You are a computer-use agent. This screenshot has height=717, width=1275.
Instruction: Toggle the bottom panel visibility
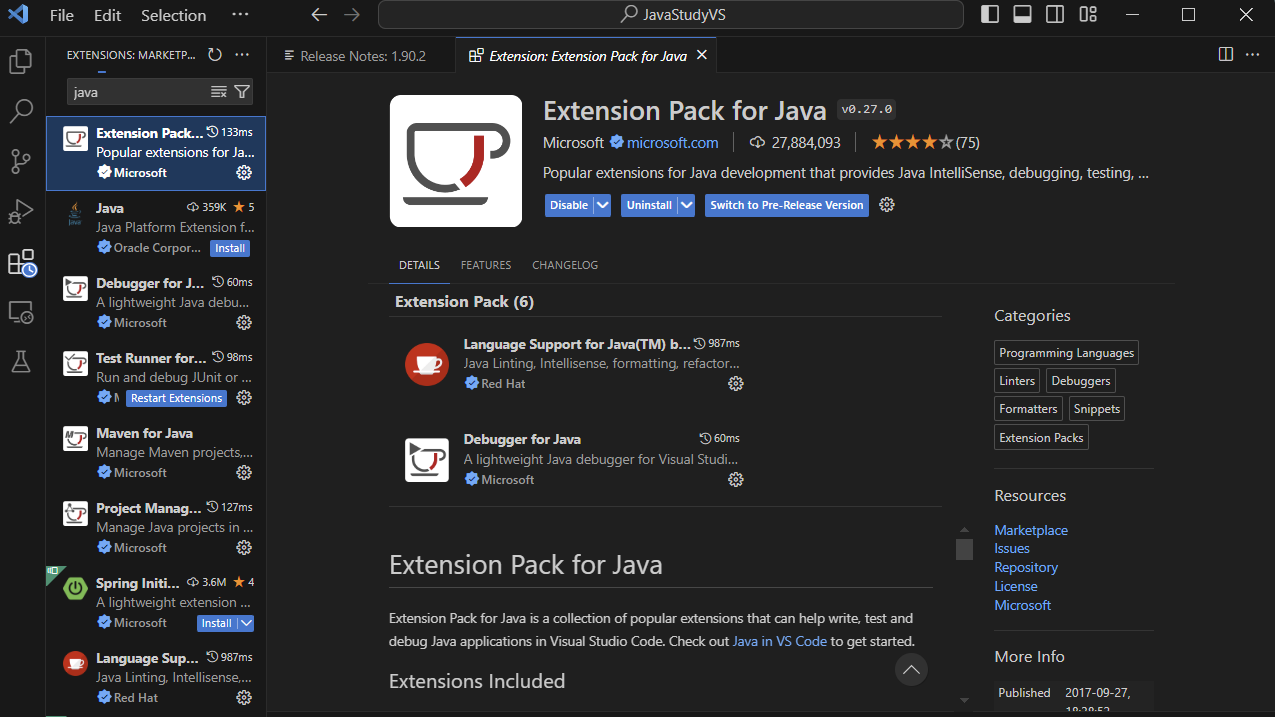tap(1022, 15)
